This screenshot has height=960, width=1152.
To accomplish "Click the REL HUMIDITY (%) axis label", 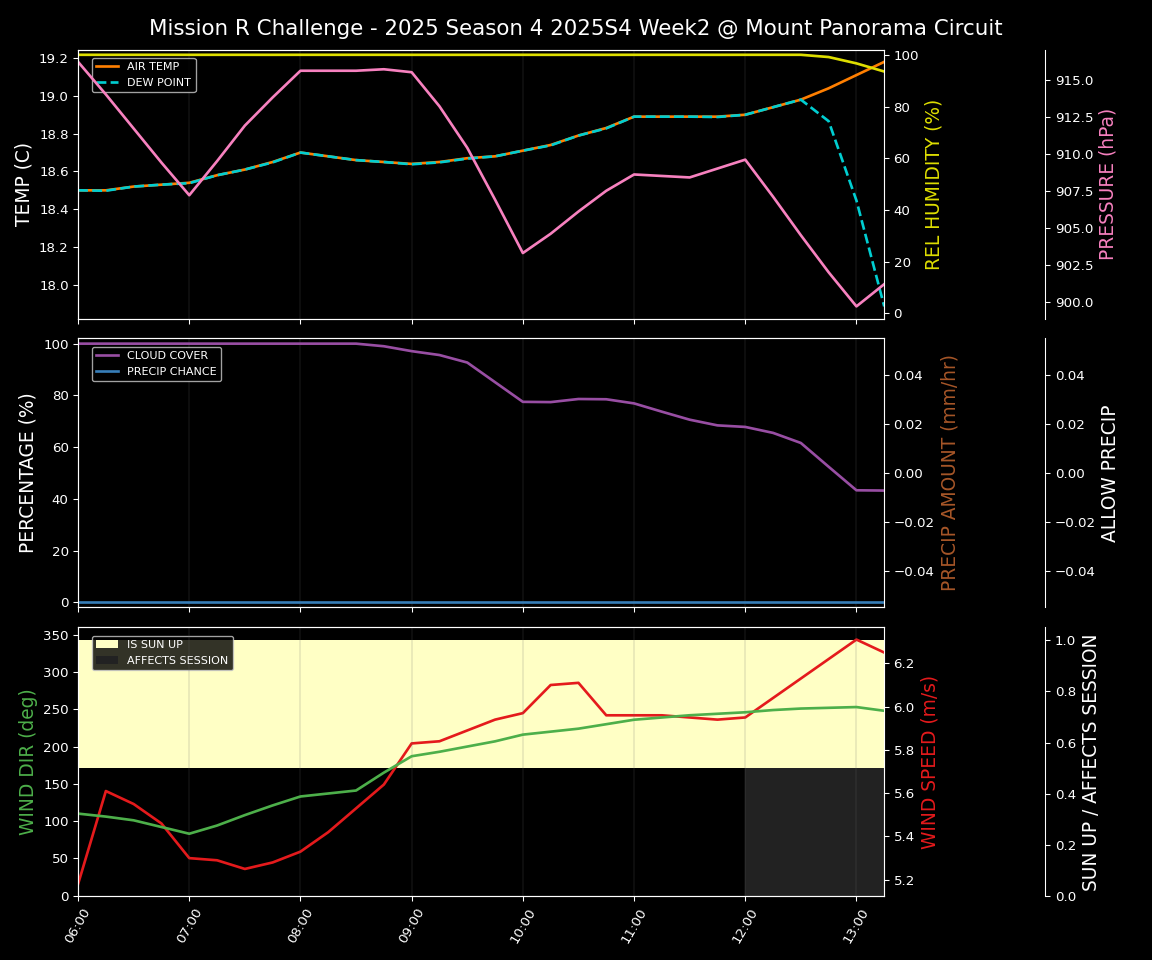I will 933,185.
